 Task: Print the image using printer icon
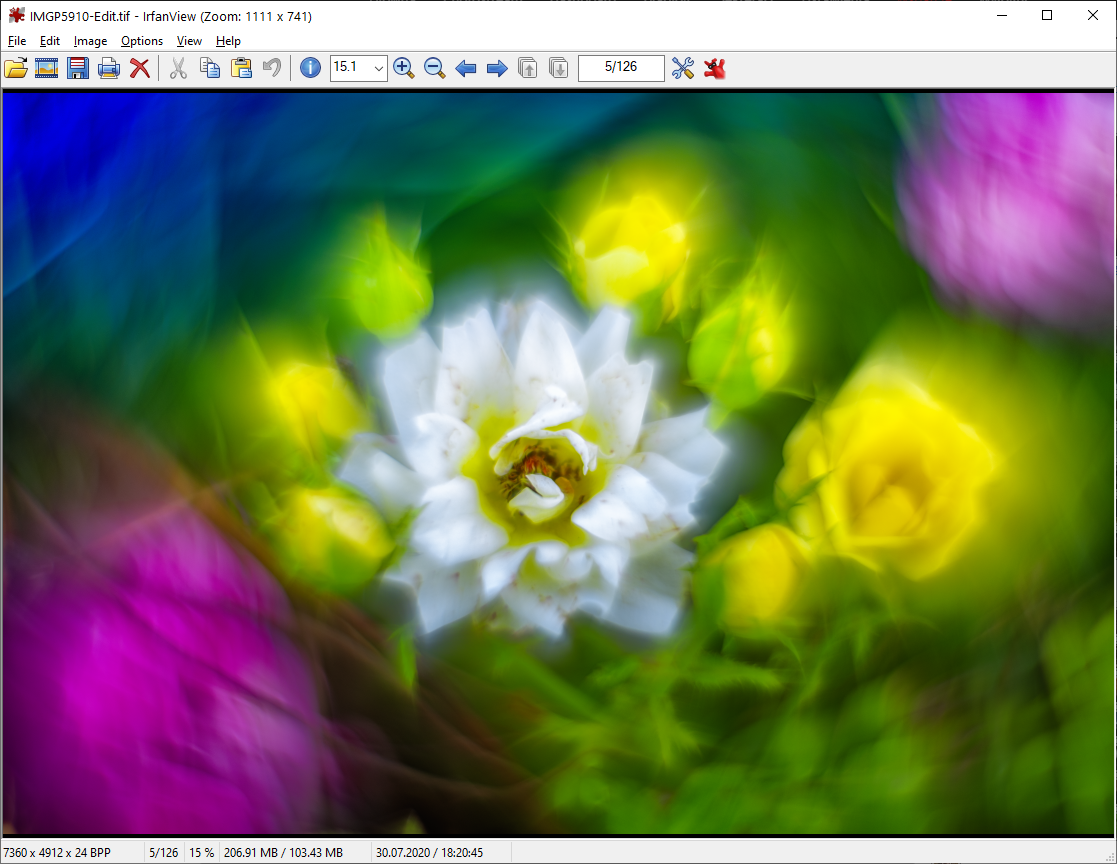pyautogui.click(x=109, y=68)
